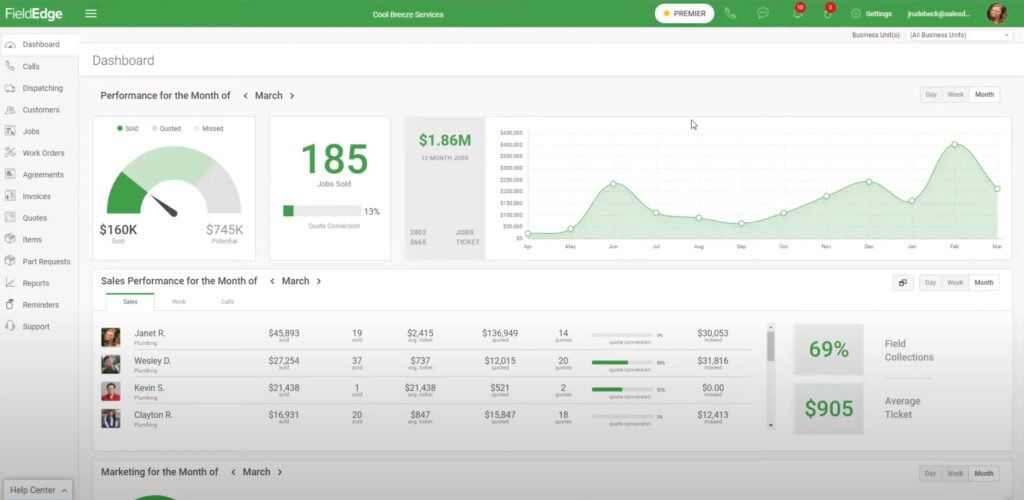
Task: Select Month view in Sales Performance
Action: (x=984, y=283)
